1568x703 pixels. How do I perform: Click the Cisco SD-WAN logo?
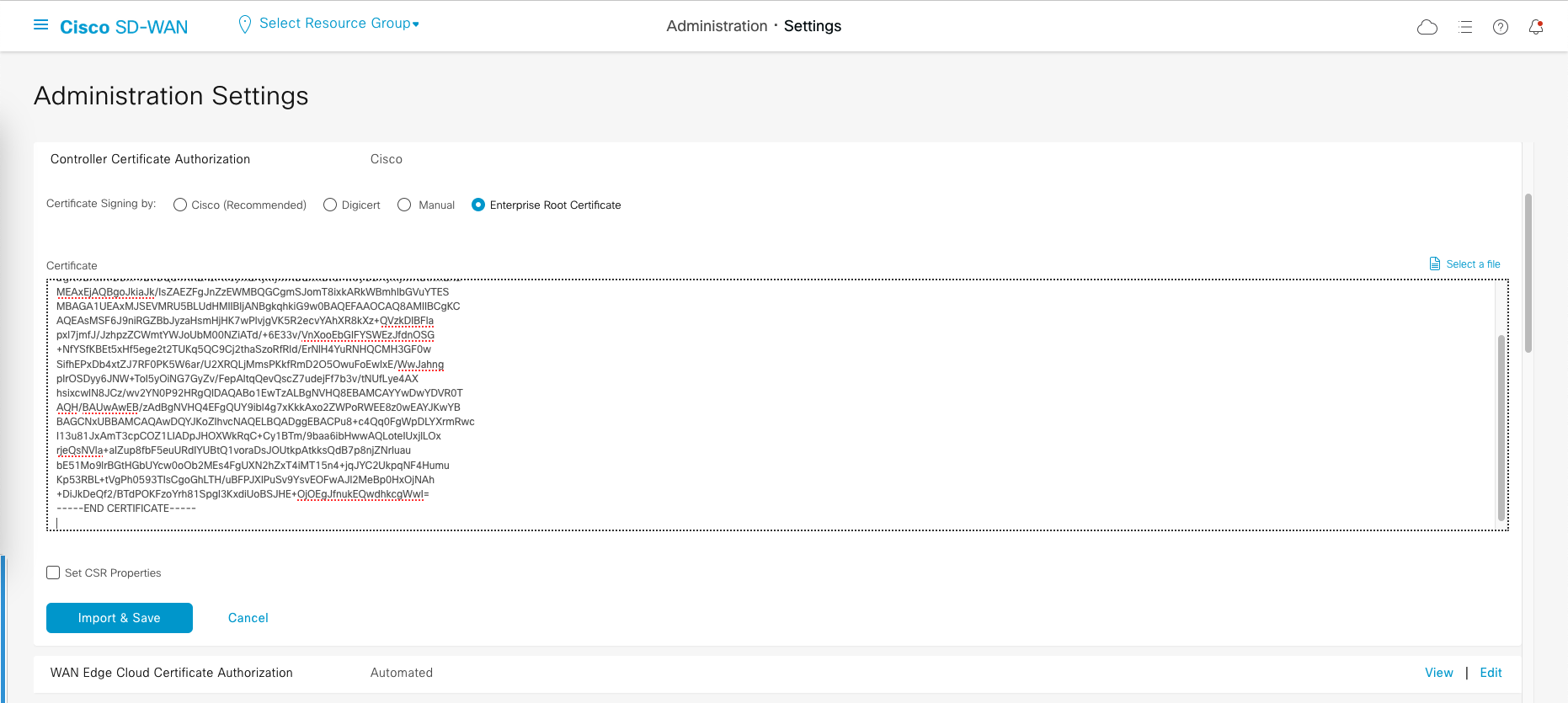coord(124,27)
